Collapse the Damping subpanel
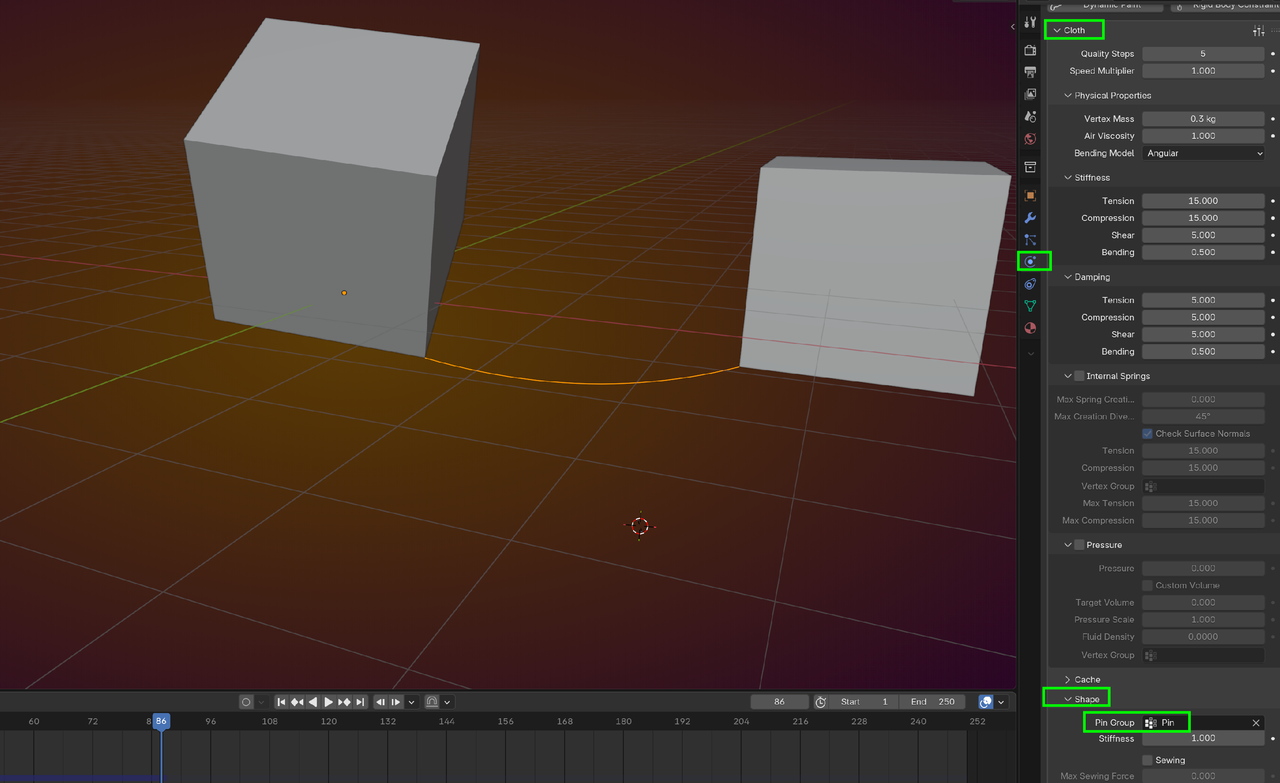 pos(1068,277)
